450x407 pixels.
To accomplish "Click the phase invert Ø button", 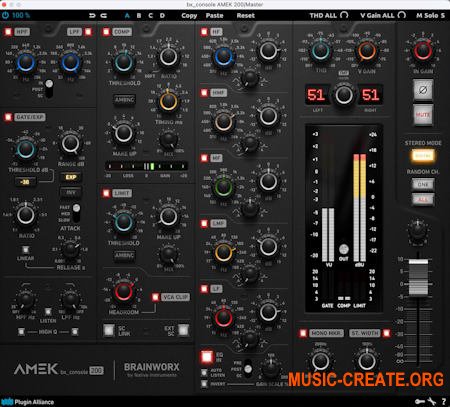I will click(423, 90).
